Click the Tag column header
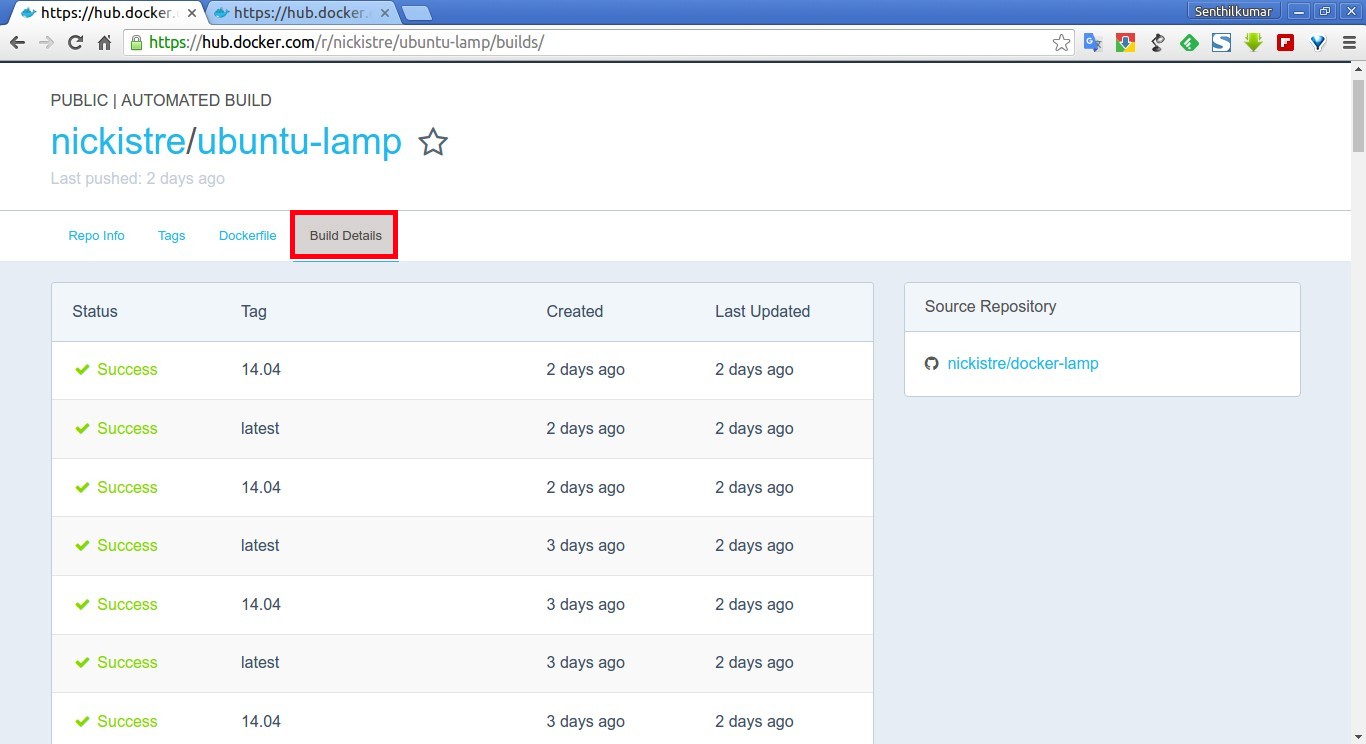1366x744 pixels. tap(254, 312)
